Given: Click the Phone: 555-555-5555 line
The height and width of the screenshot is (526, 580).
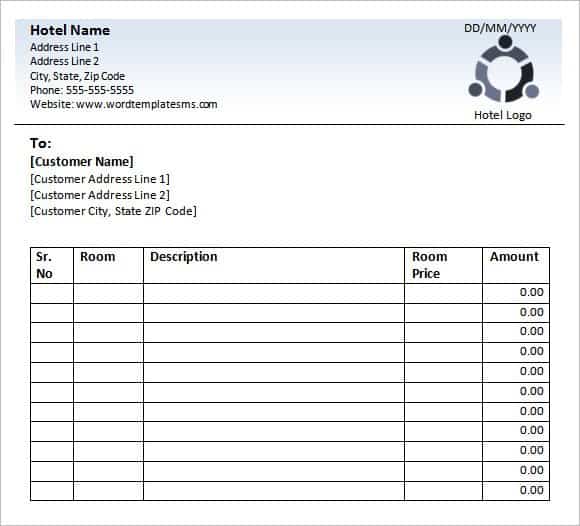Looking at the screenshot, I should coord(82,90).
